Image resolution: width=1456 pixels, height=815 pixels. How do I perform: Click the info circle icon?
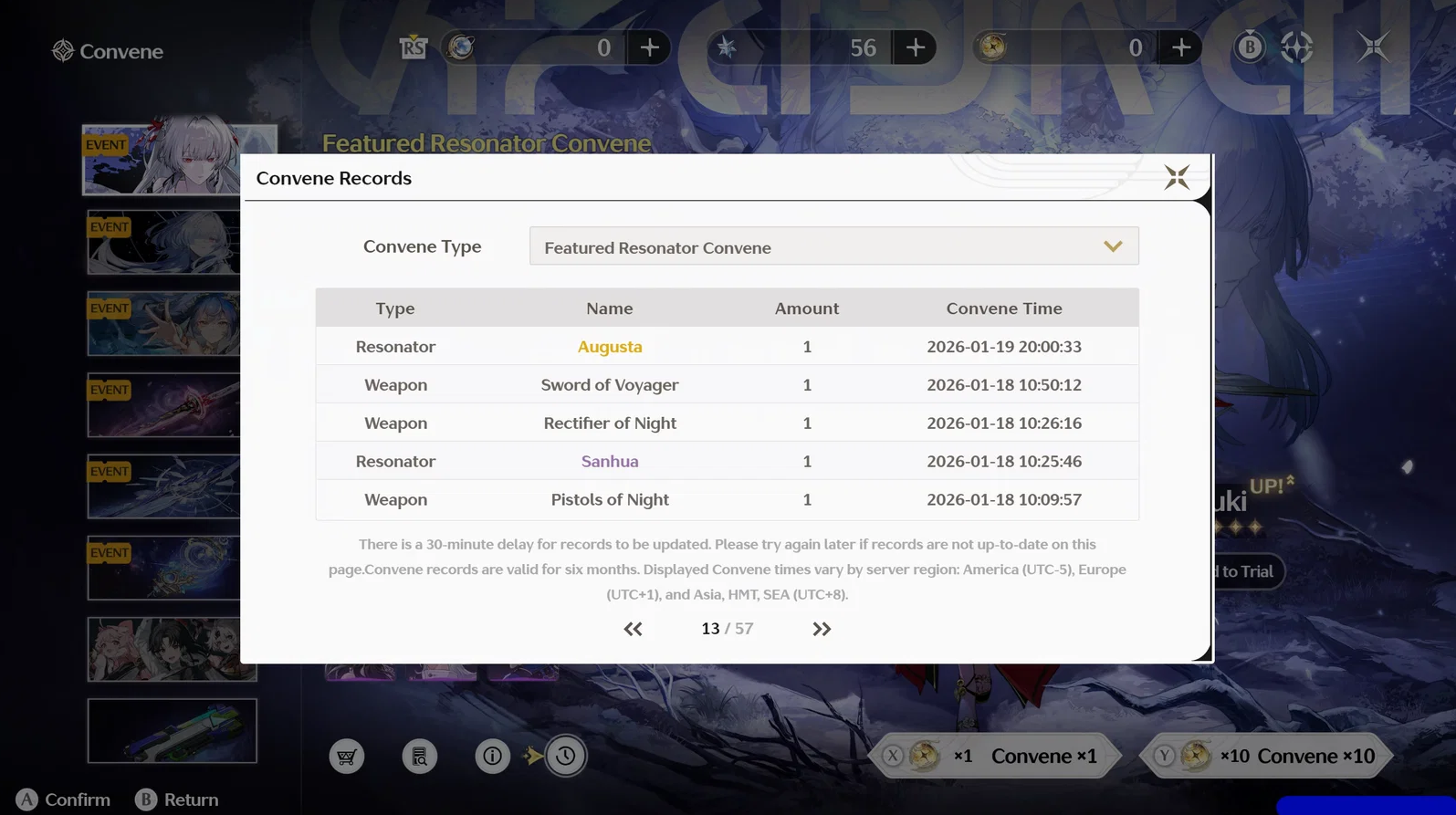click(x=493, y=757)
